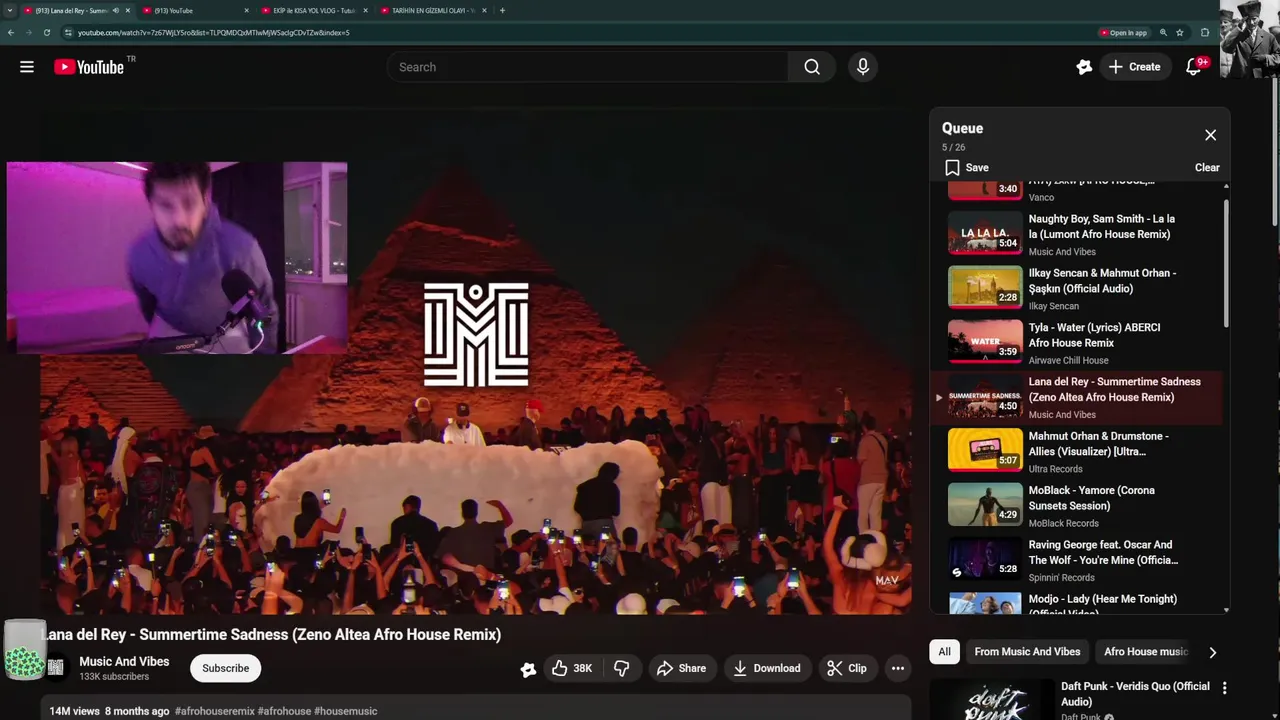This screenshot has width=1280, height=720.
Task: Reload the page with the refresh icon
Action: click(x=48, y=33)
